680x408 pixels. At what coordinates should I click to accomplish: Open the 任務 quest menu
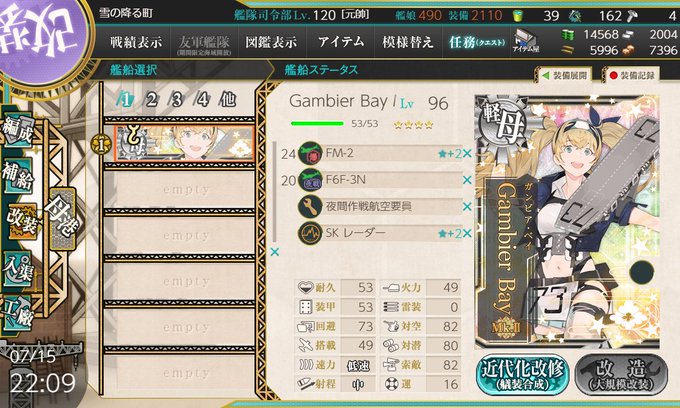coord(477,42)
